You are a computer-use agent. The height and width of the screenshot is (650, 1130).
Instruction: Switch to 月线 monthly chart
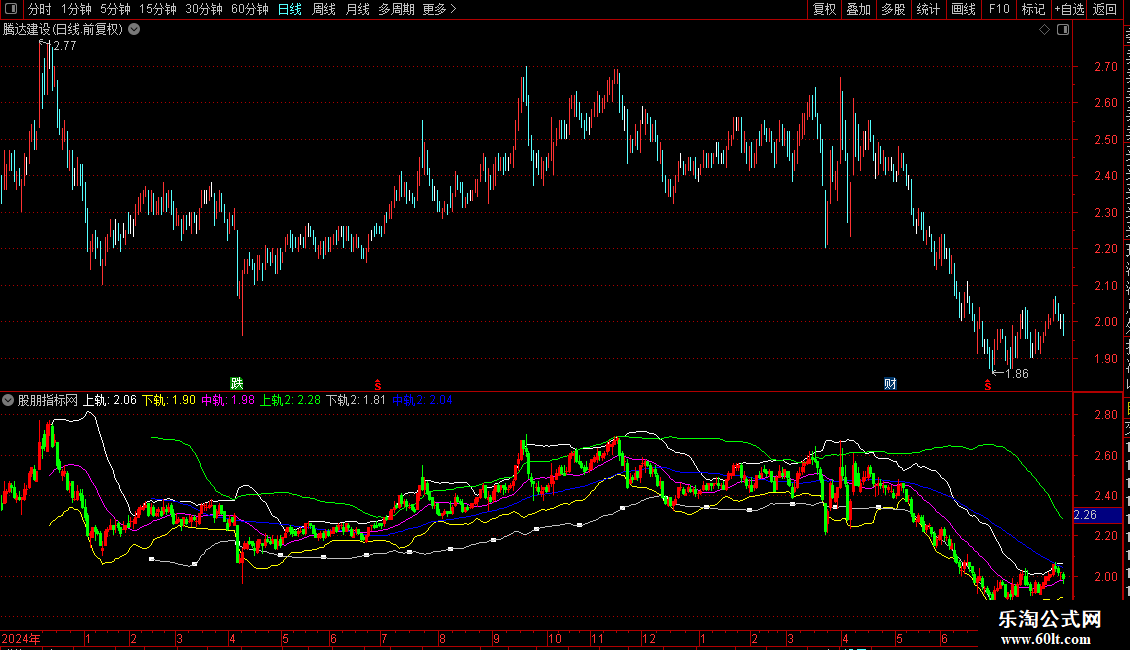click(357, 9)
